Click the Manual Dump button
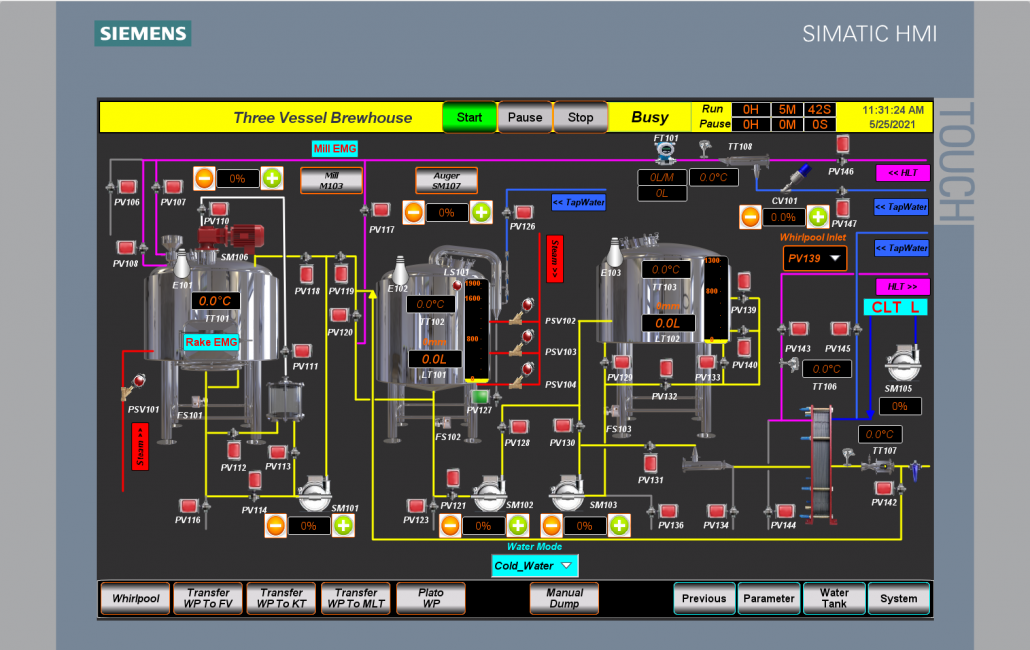 tap(564, 598)
